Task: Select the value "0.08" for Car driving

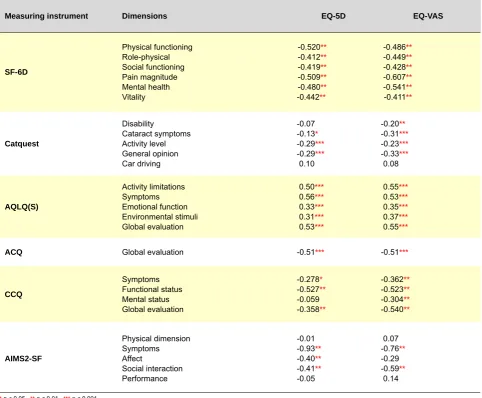Action: (x=391, y=164)
